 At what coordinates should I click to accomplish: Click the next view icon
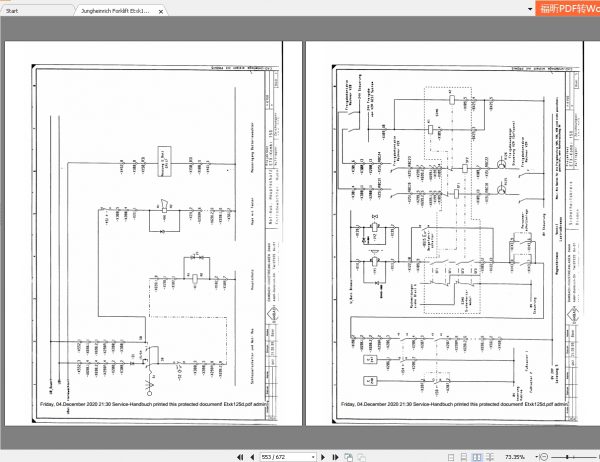[x=361, y=457]
